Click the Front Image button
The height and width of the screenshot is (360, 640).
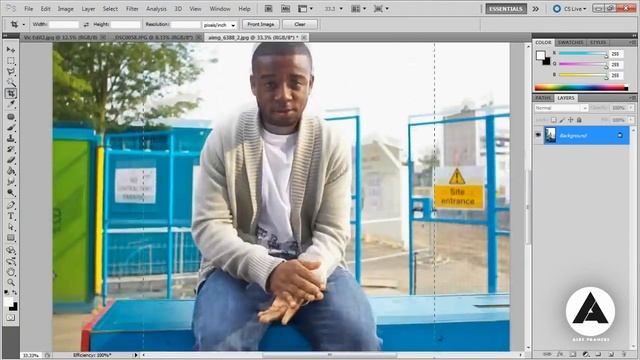261,24
